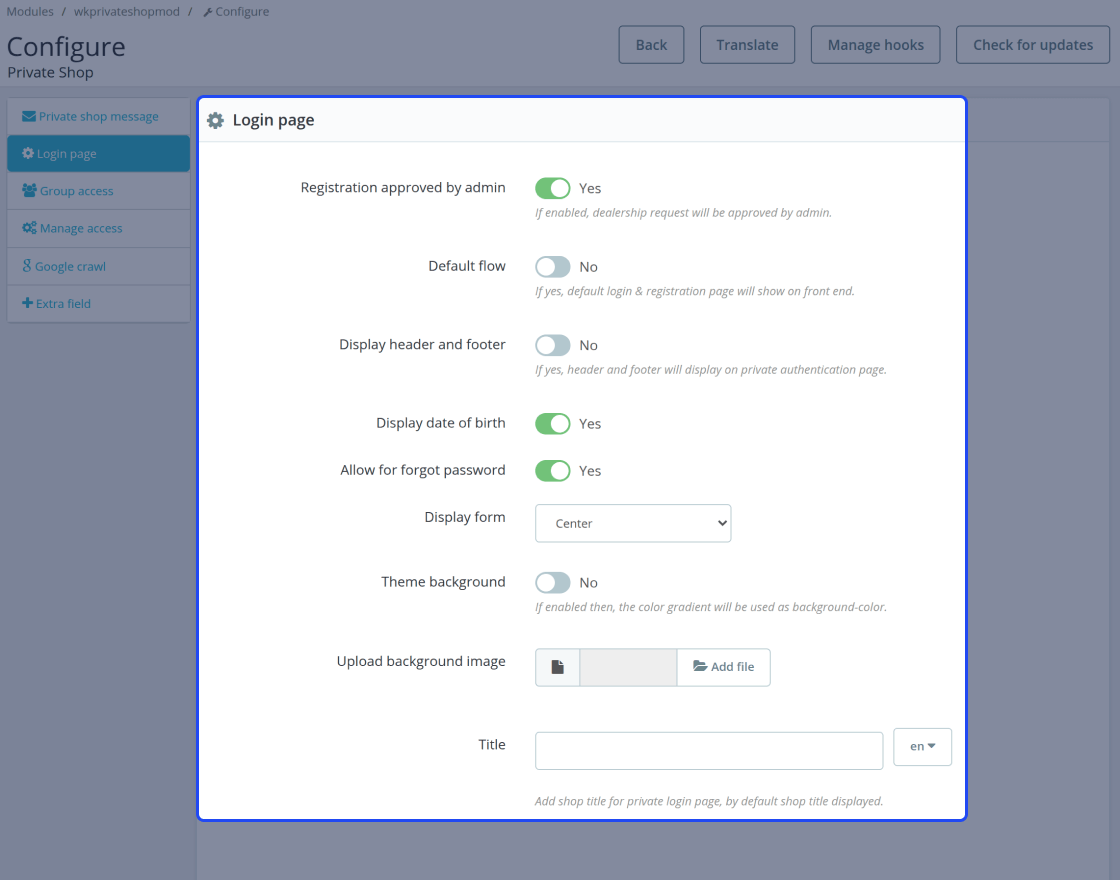Image resolution: width=1120 pixels, height=880 pixels.
Task: Click the Private Shop subtitle text
Action: click(50, 72)
